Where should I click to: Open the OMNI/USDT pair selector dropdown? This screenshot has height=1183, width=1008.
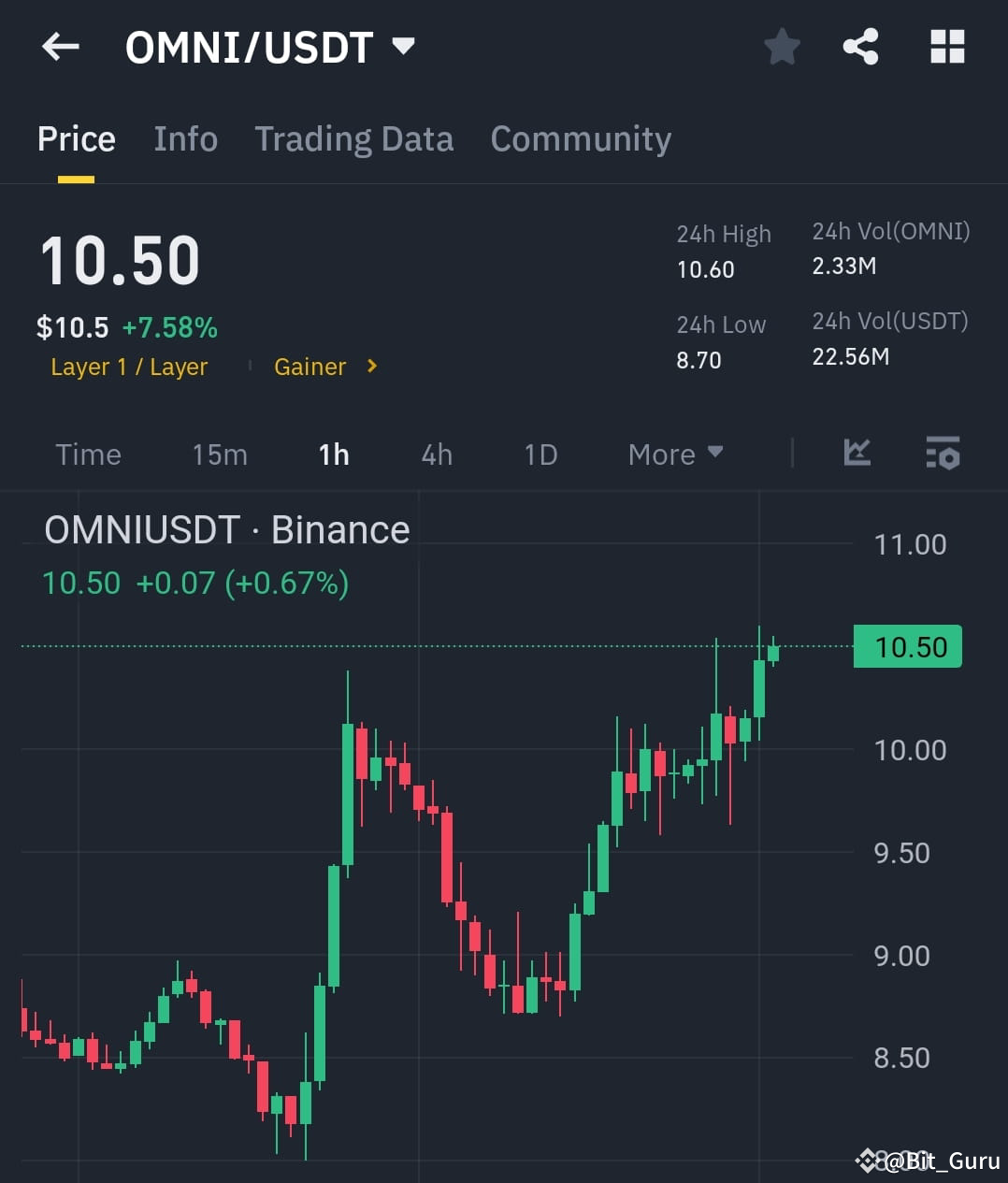coord(402,47)
